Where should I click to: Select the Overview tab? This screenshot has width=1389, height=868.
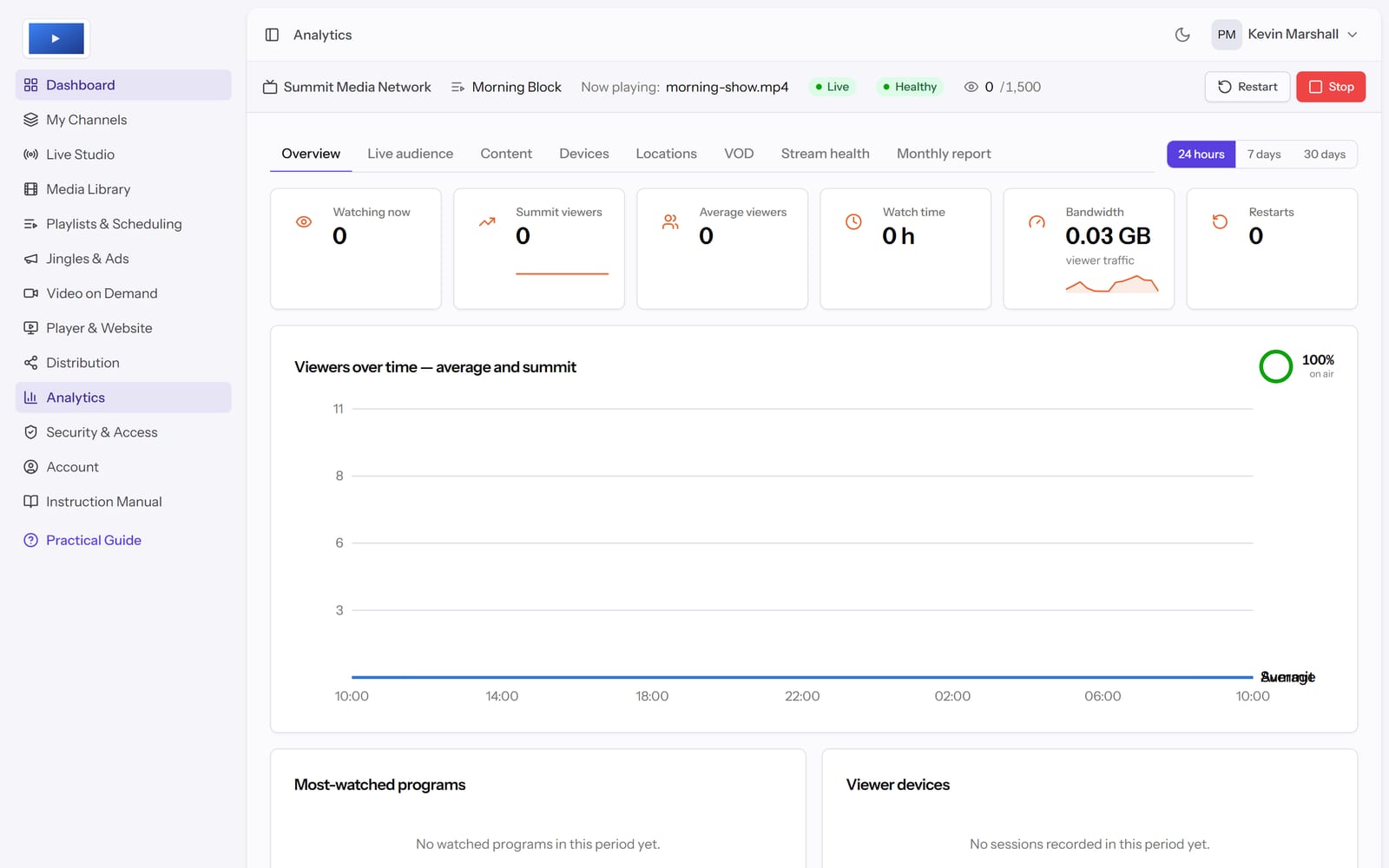pyautogui.click(x=311, y=154)
